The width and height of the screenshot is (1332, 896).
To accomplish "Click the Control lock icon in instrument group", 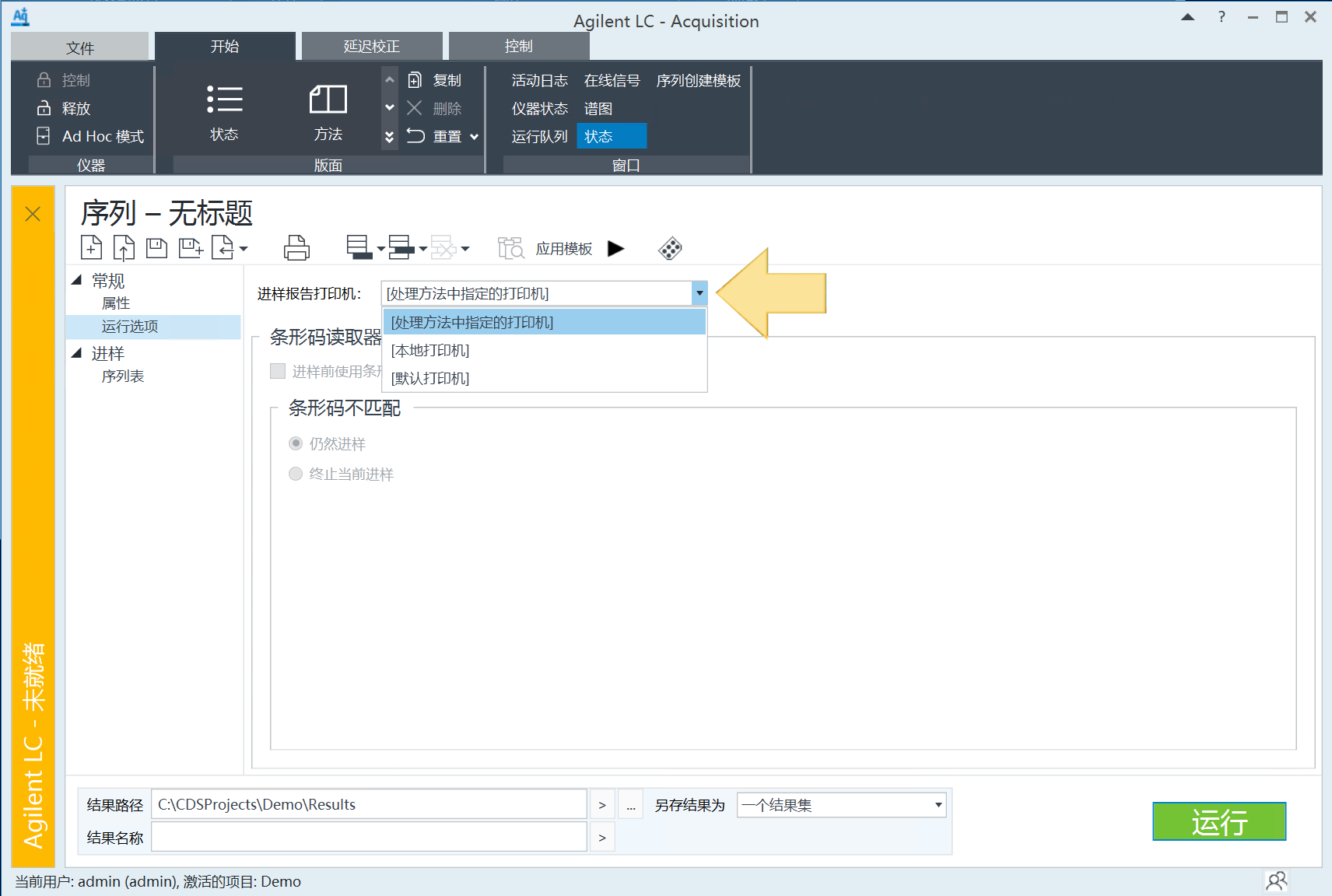I will click(44, 80).
